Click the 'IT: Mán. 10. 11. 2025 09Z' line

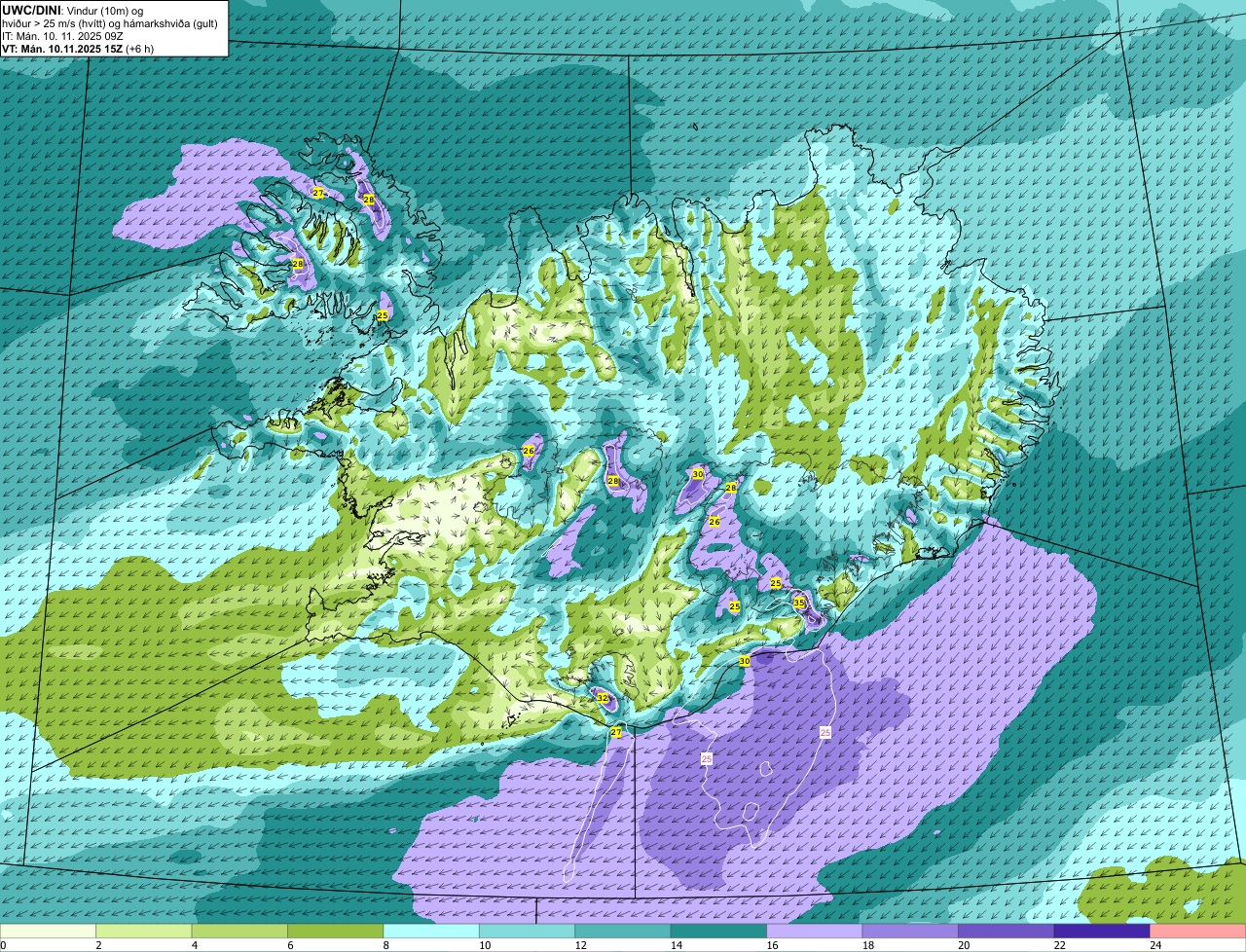[64, 36]
